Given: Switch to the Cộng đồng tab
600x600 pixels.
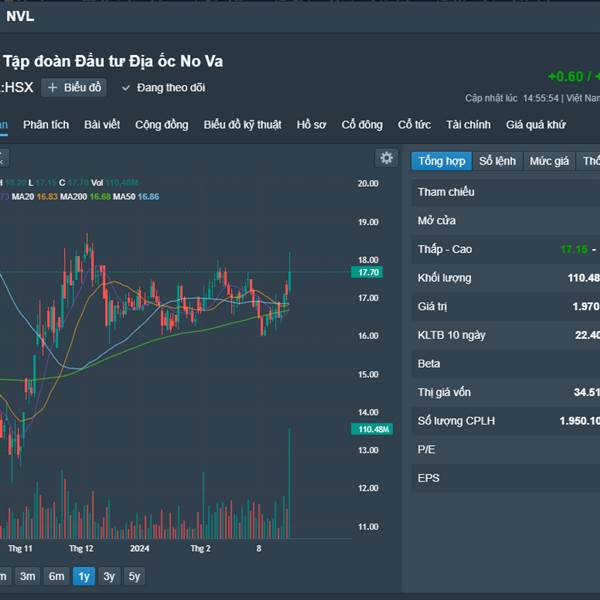Looking at the screenshot, I should tap(161, 125).
